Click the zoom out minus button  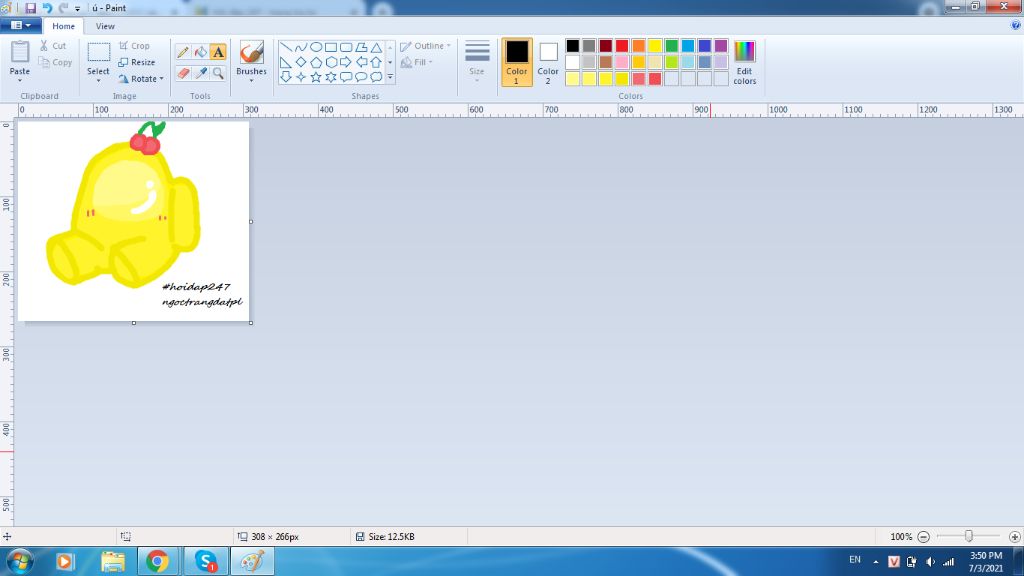(923, 537)
